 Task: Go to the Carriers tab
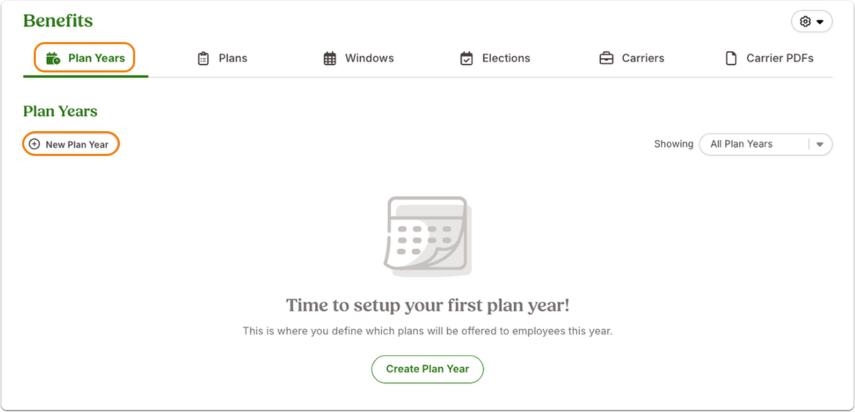(x=631, y=58)
